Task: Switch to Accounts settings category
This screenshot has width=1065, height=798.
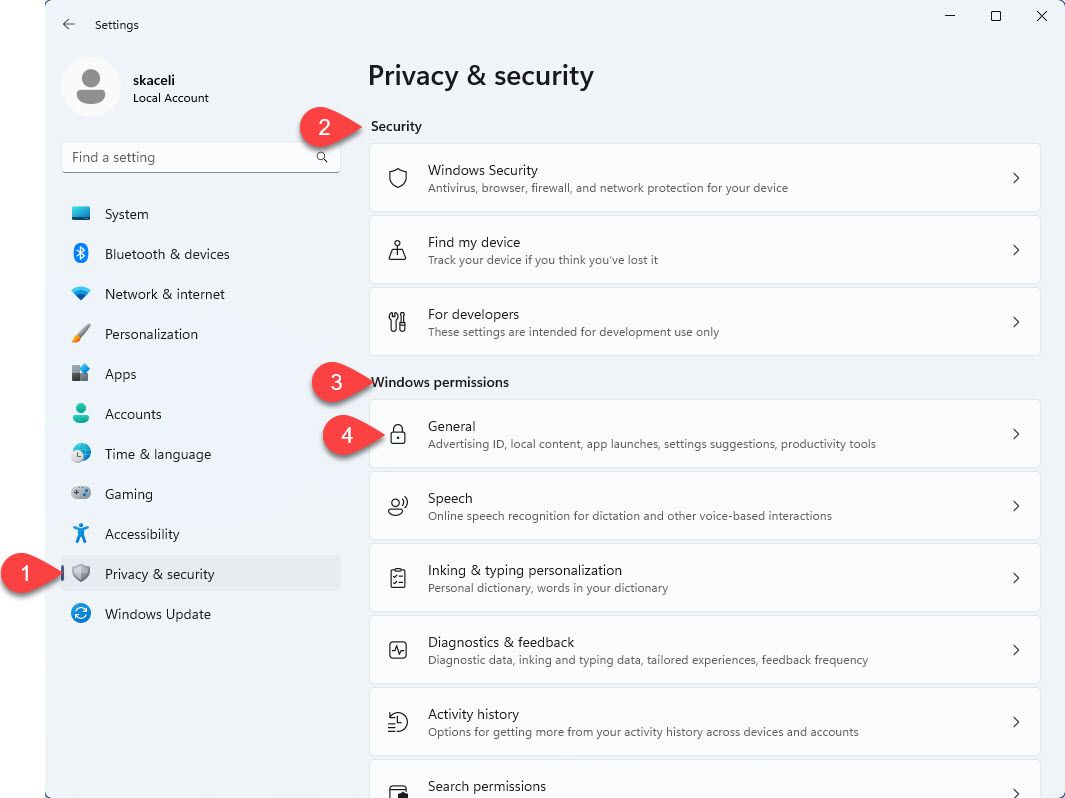Action: pos(201,414)
